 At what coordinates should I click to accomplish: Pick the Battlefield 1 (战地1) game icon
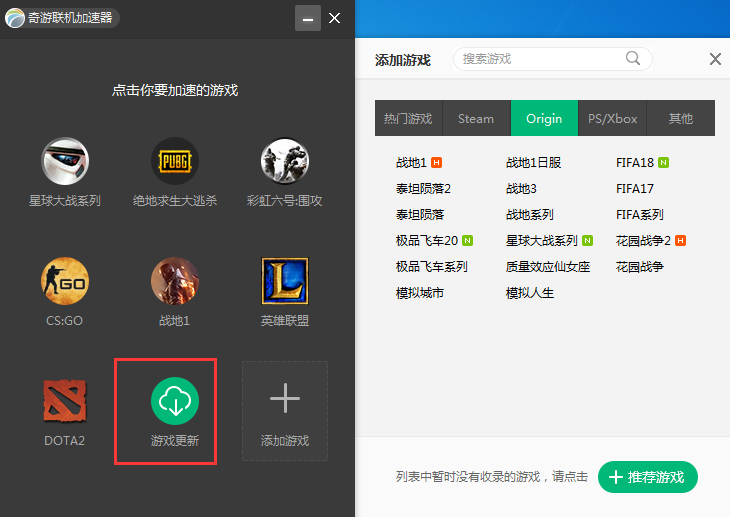coord(175,281)
